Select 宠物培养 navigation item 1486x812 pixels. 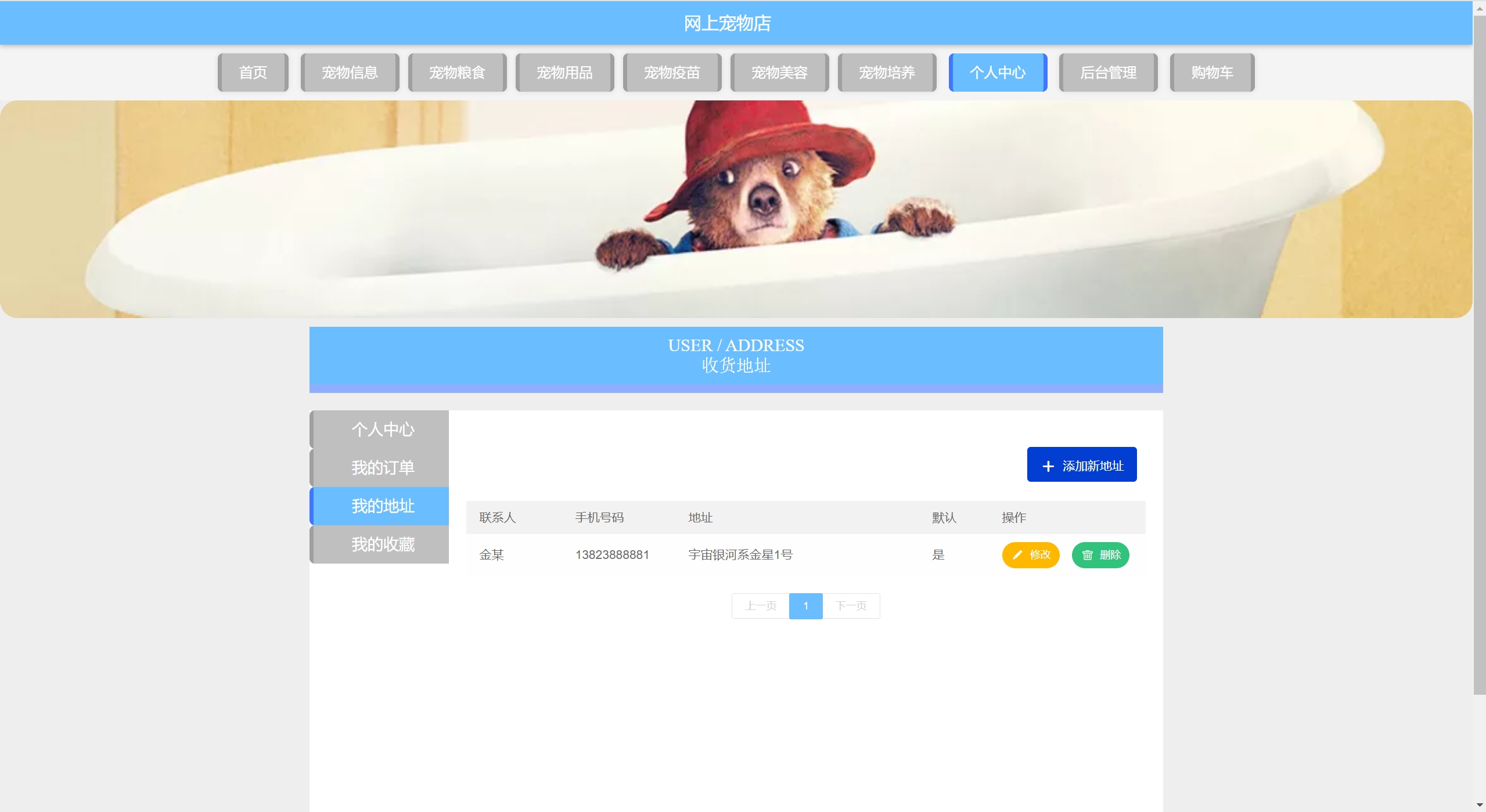[x=887, y=73]
